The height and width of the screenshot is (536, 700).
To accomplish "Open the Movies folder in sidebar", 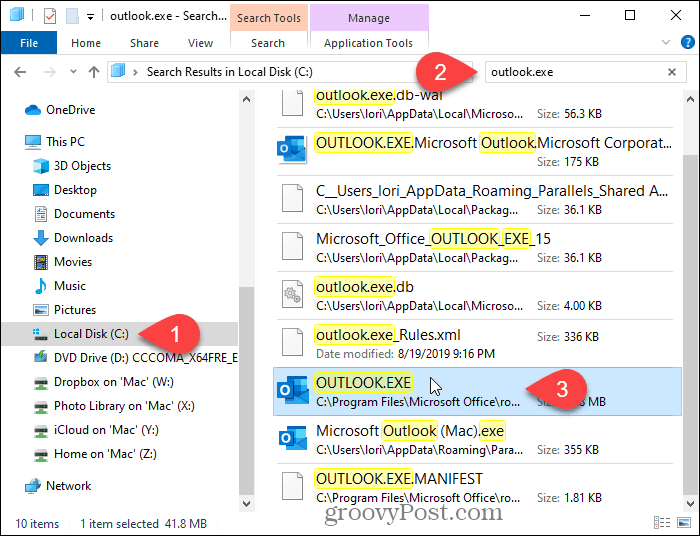I will pos(73,262).
